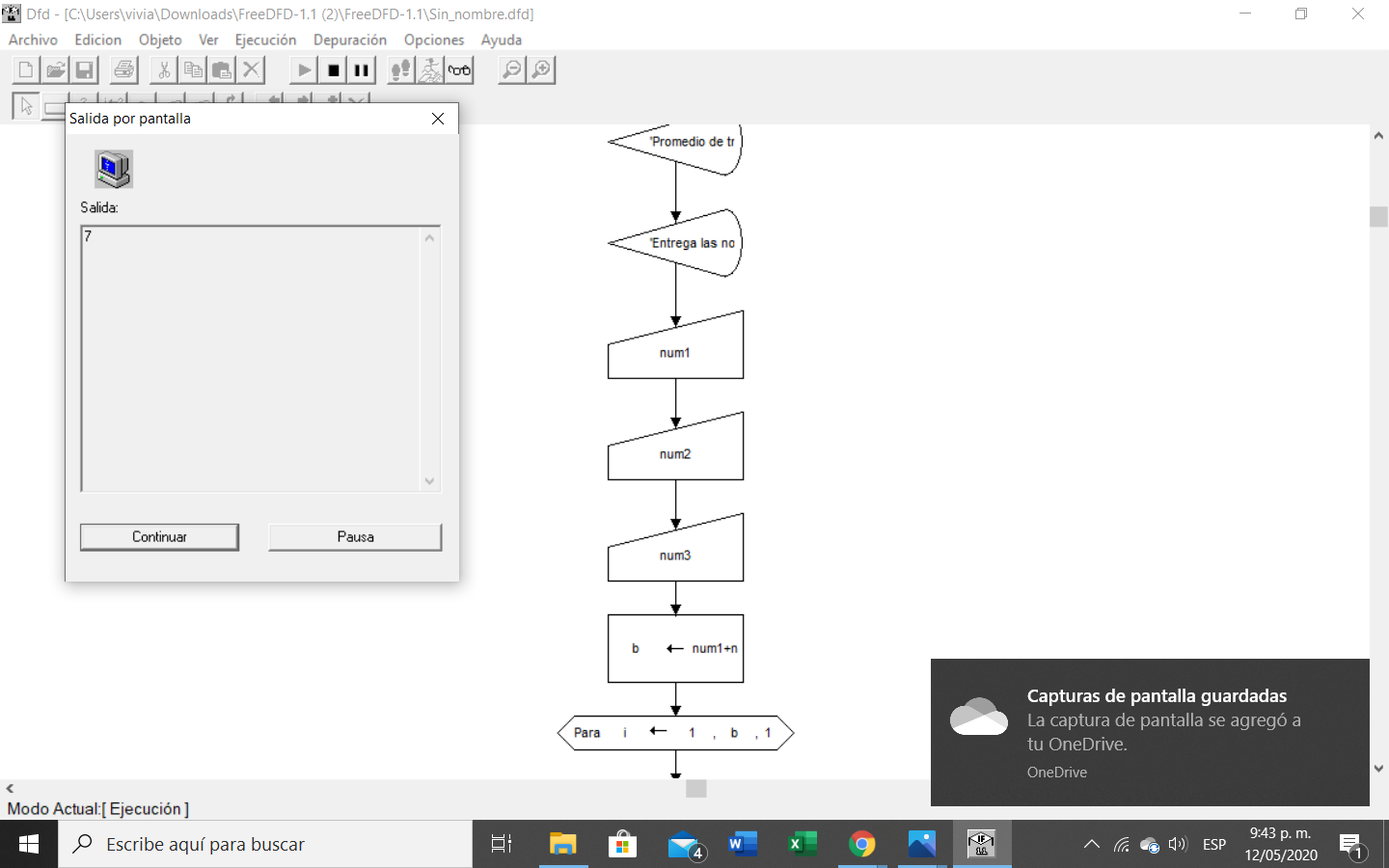The height and width of the screenshot is (868, 1389).
Task: Open Excel from the taskbar
Action: (x=803, y=844)
